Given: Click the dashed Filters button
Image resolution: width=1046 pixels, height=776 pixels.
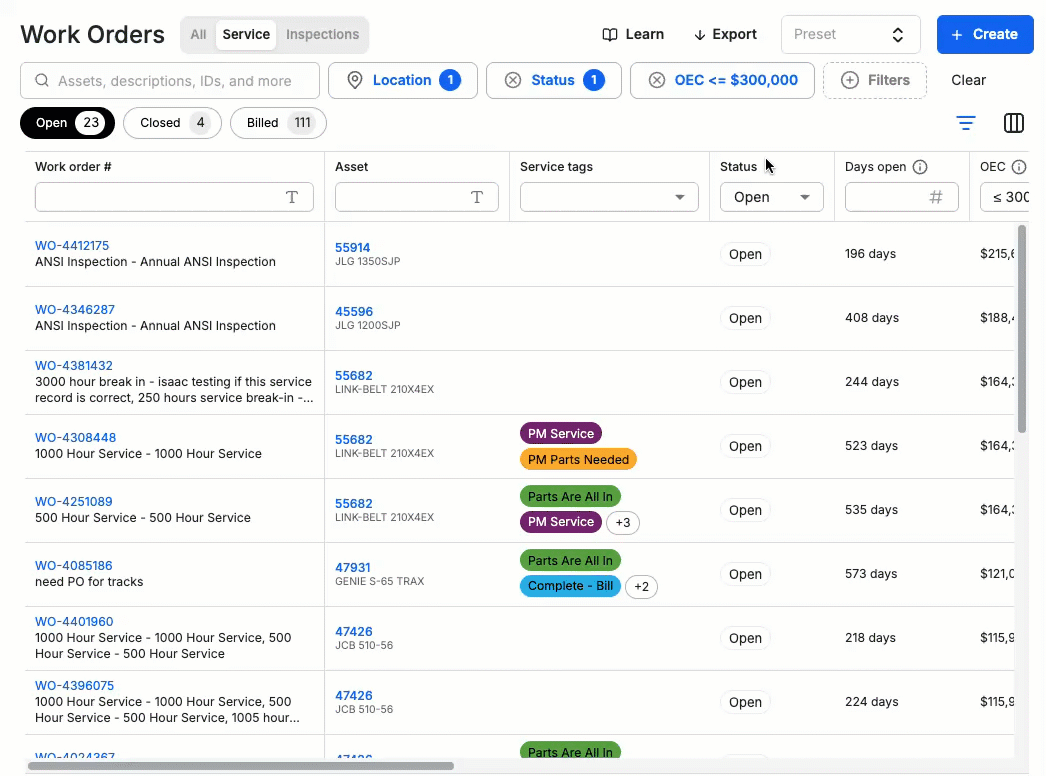Looking at the screenshot, I should point(875,81).
